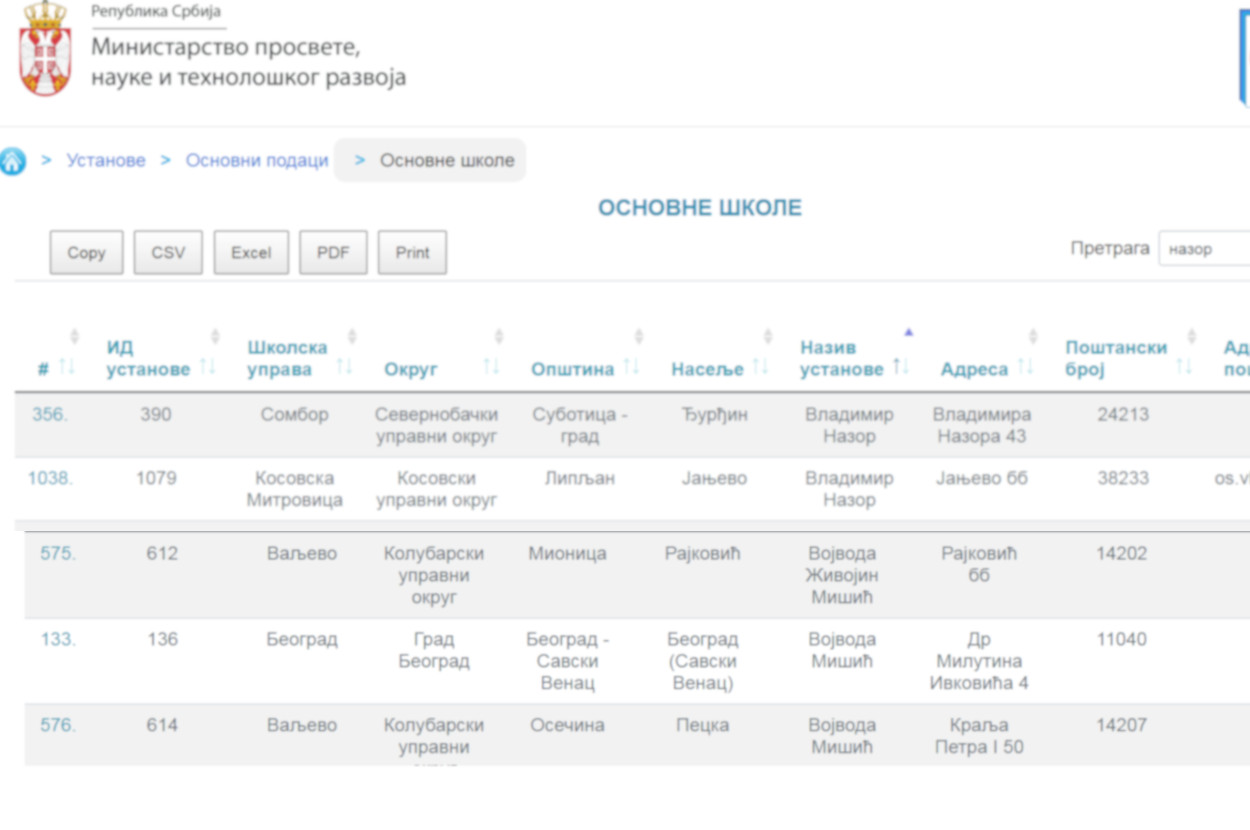The image size is (1250, 830).
Task: Focus the Претрага search field
Action: click(x=1205, y=249)
